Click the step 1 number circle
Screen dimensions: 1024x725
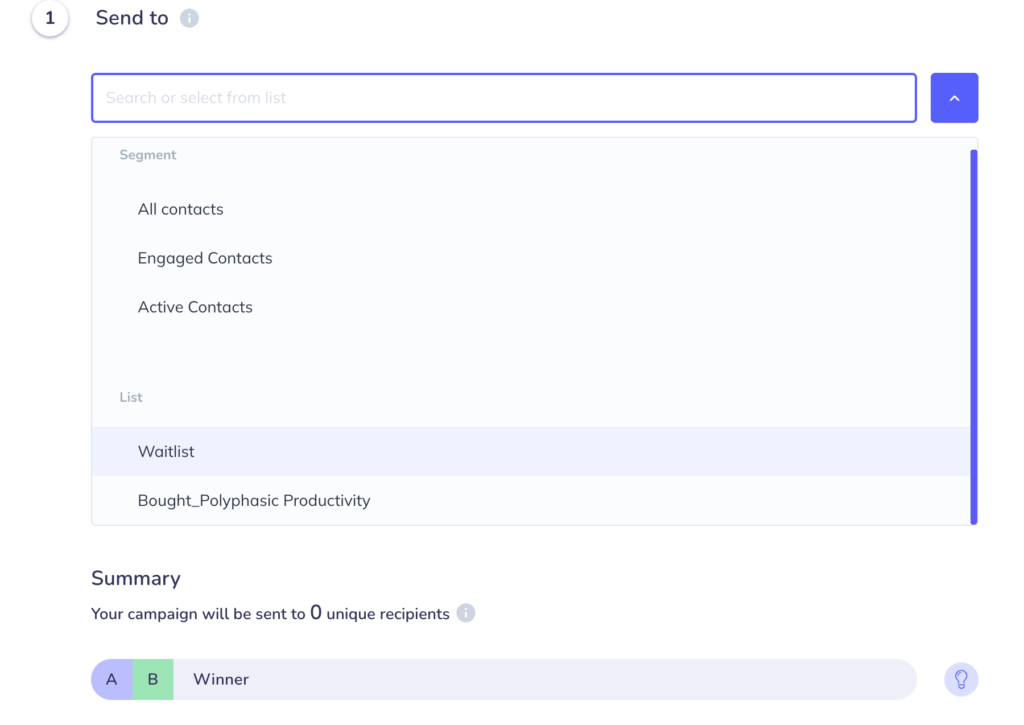(x=50, y=18)
